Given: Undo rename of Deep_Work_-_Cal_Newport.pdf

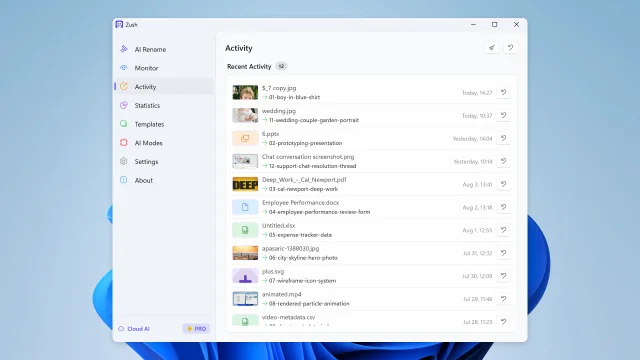Looking at the screenshot, I should pos(504,184).
